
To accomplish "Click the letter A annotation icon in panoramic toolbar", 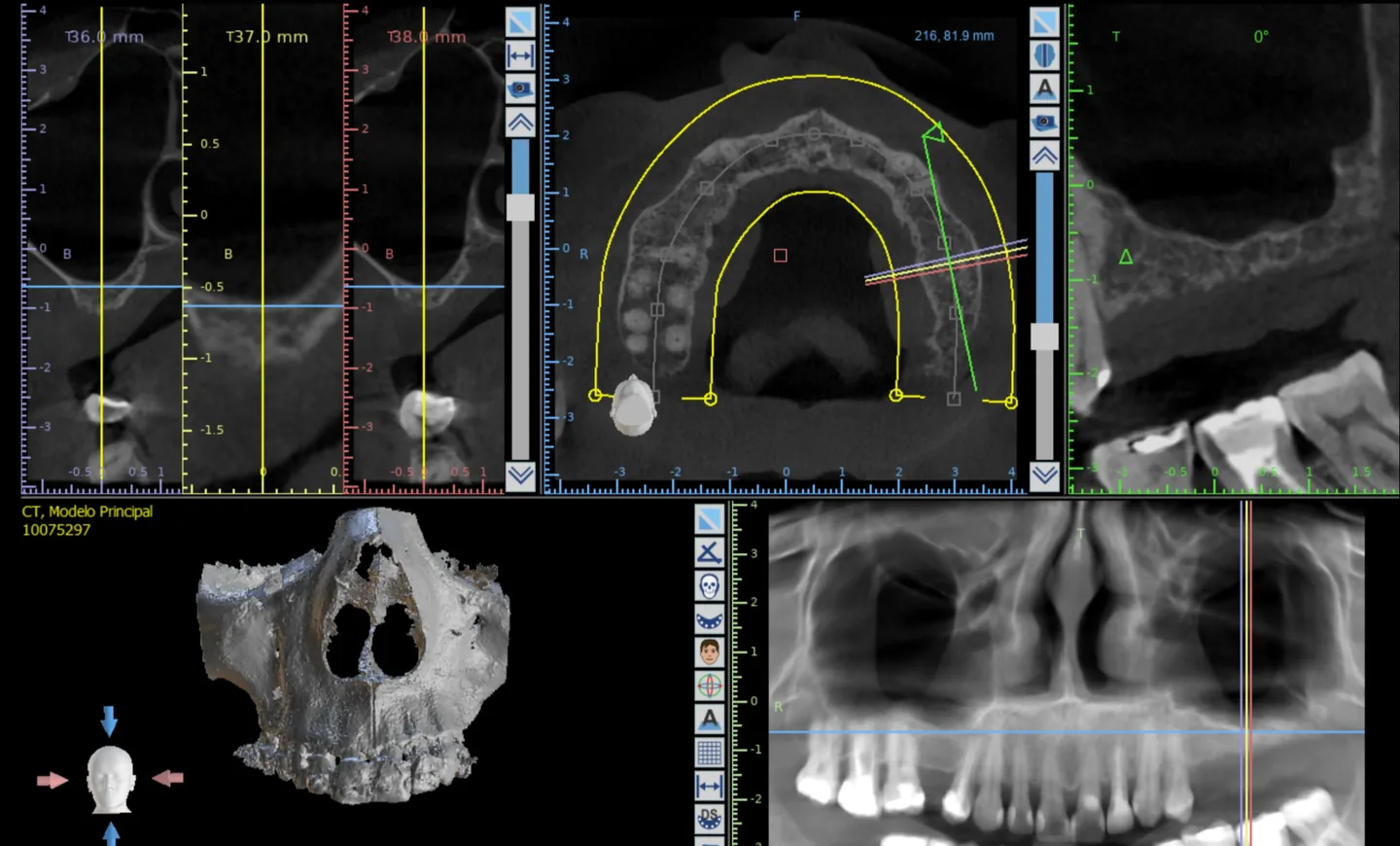I will click(710, 719).
